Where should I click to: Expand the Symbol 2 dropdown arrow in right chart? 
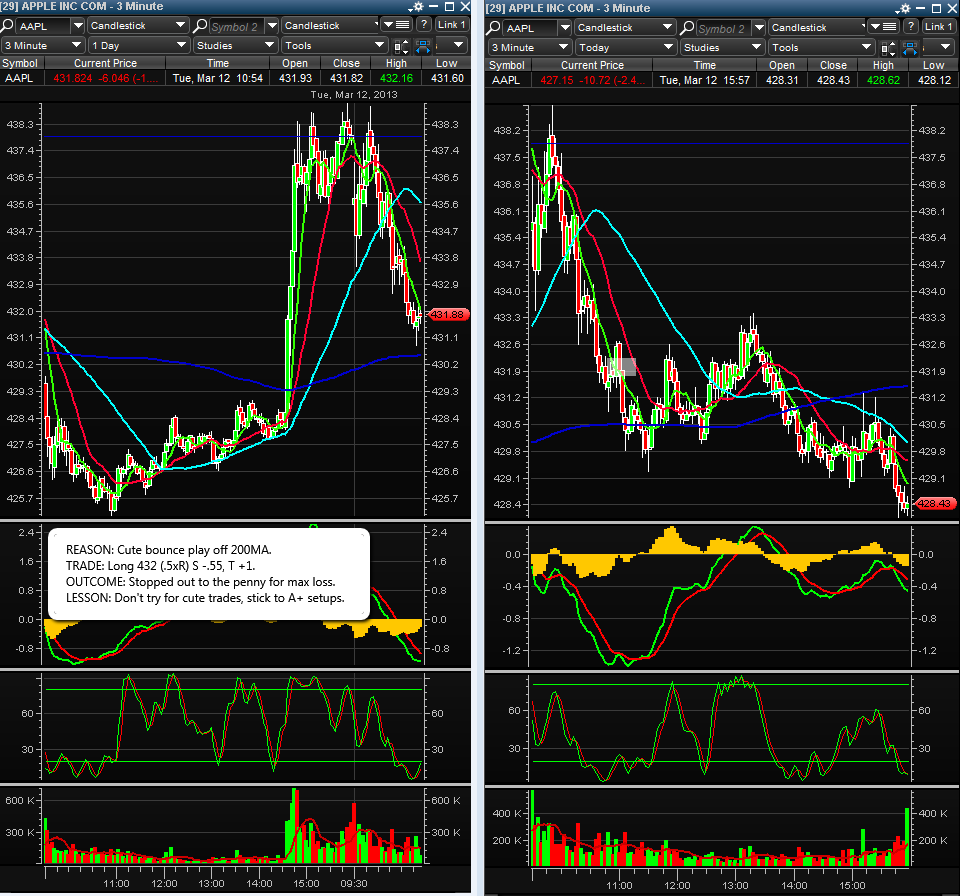click(759, 28)
